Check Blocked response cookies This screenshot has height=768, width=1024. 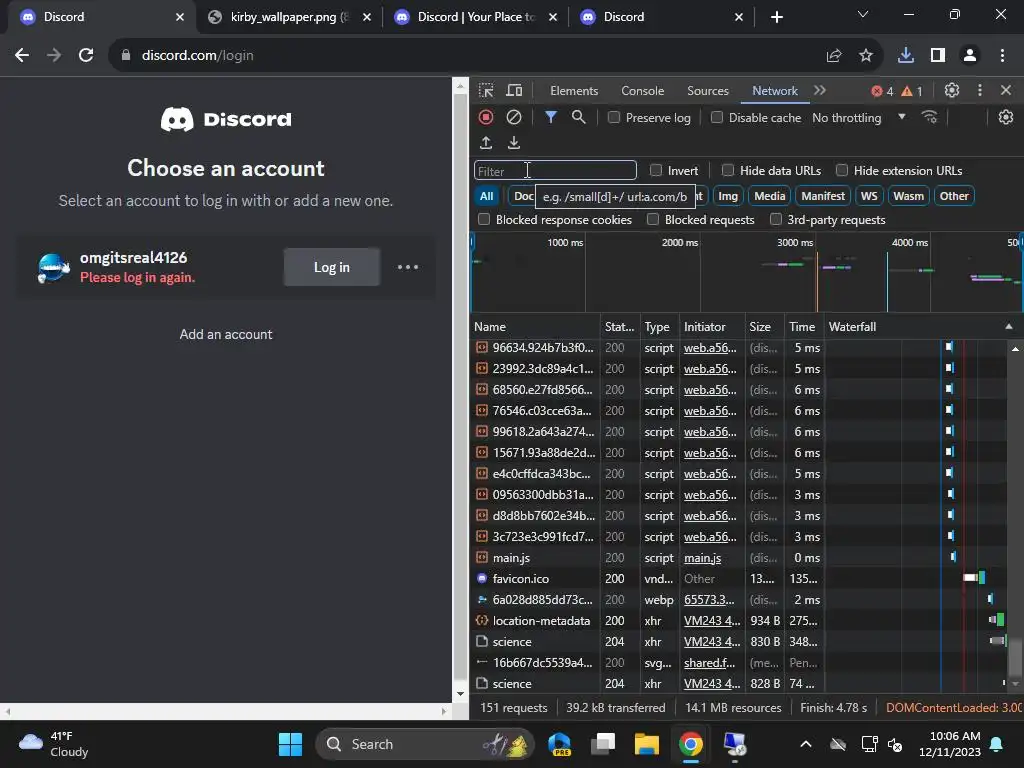[484, 219]
